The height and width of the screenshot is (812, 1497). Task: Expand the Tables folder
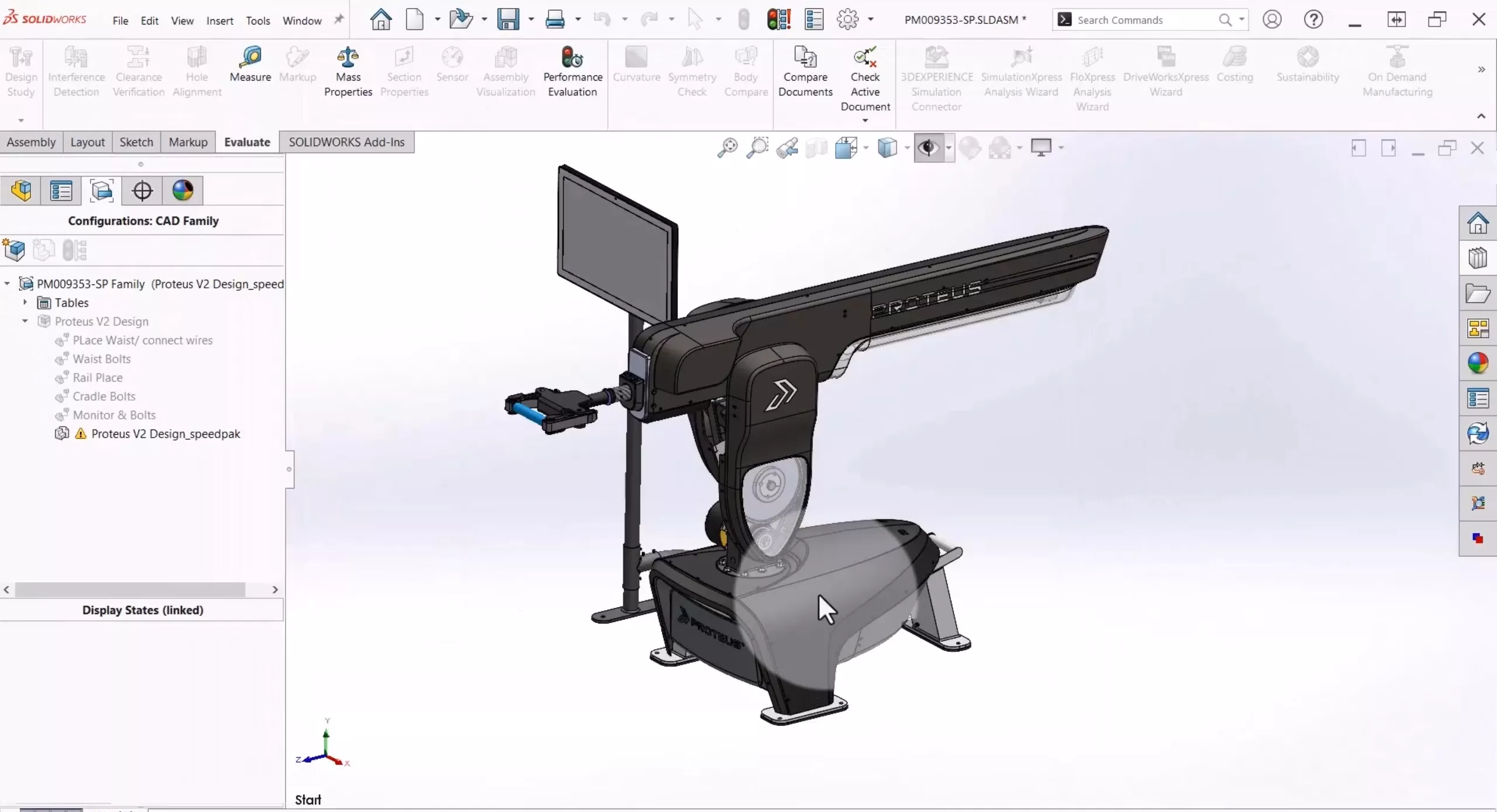pos(25,302)
